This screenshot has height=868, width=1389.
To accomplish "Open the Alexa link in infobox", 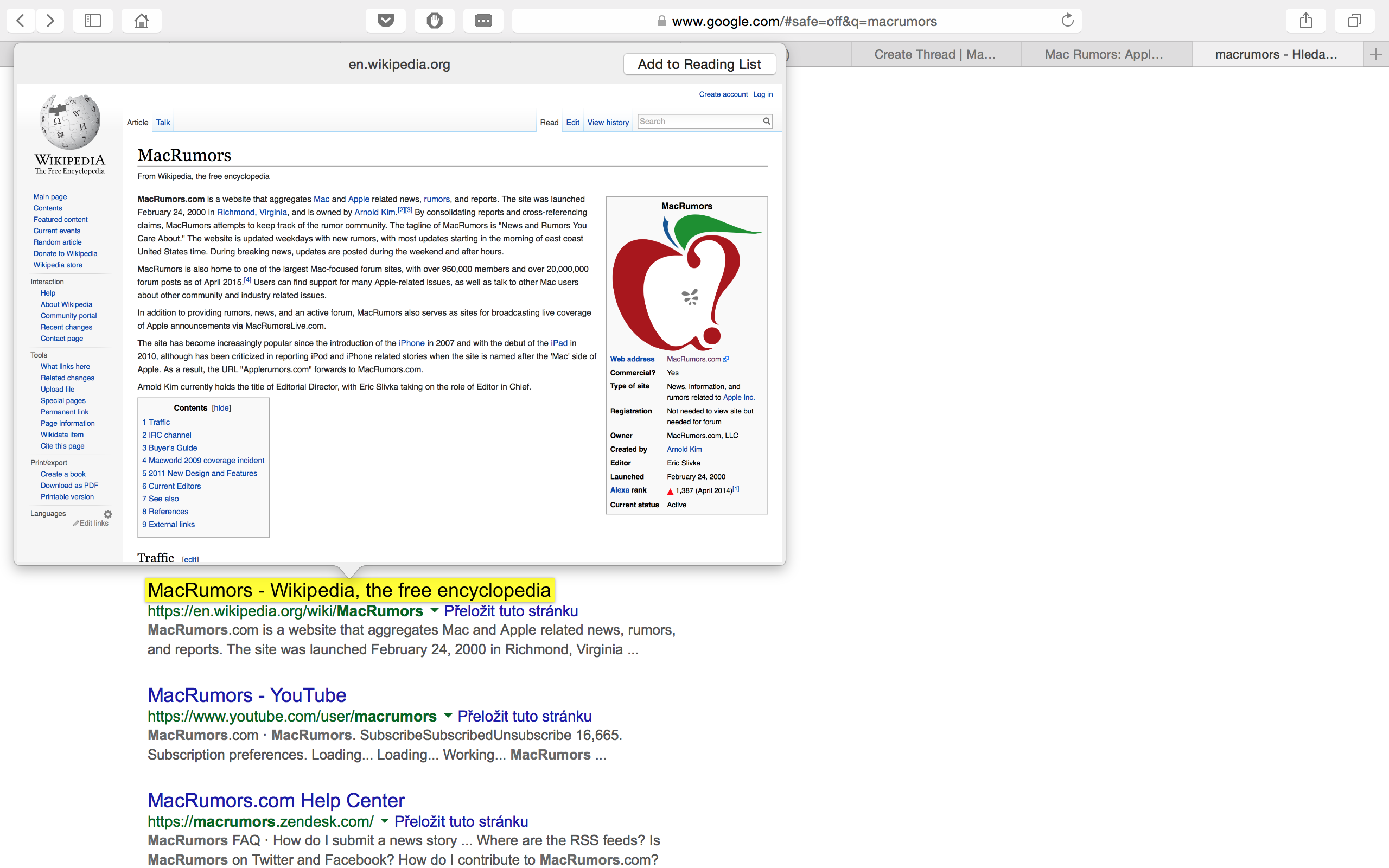I will click(619, 490).
